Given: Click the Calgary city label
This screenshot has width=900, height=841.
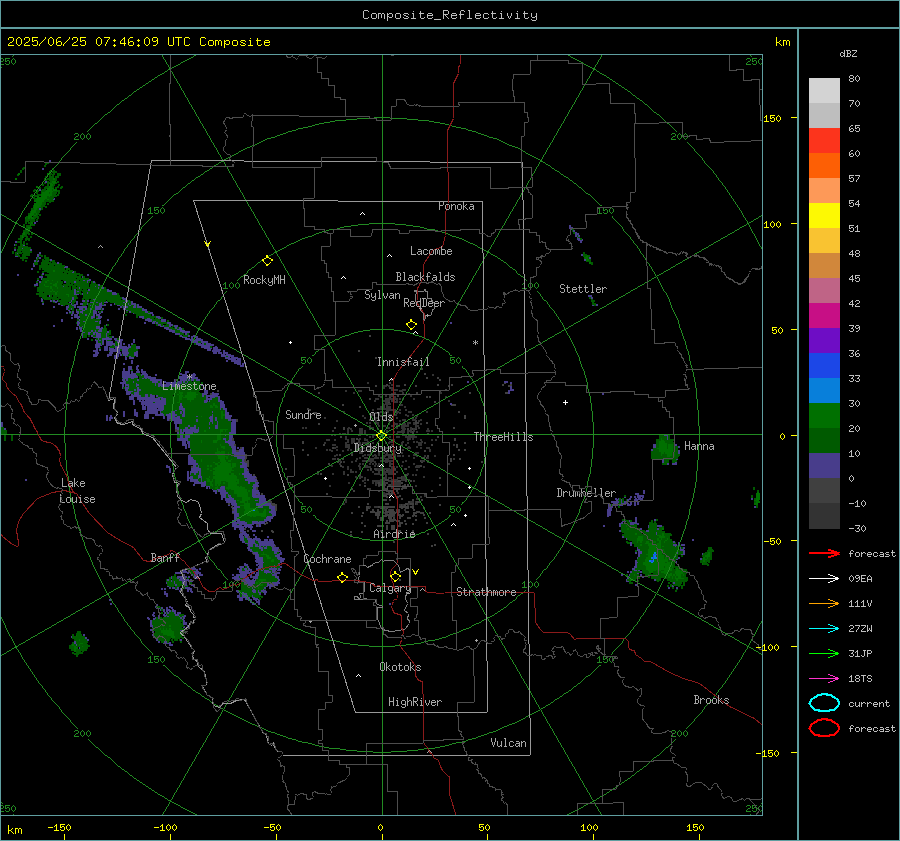Looking at the screenshot, I should [x=390, y=588].
